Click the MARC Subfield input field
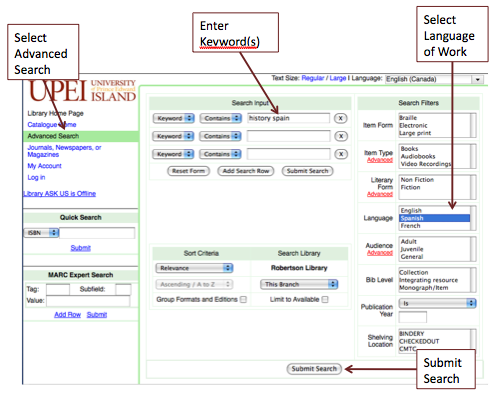Viewport: 502px width, 399px height. (x=123, y=289)
